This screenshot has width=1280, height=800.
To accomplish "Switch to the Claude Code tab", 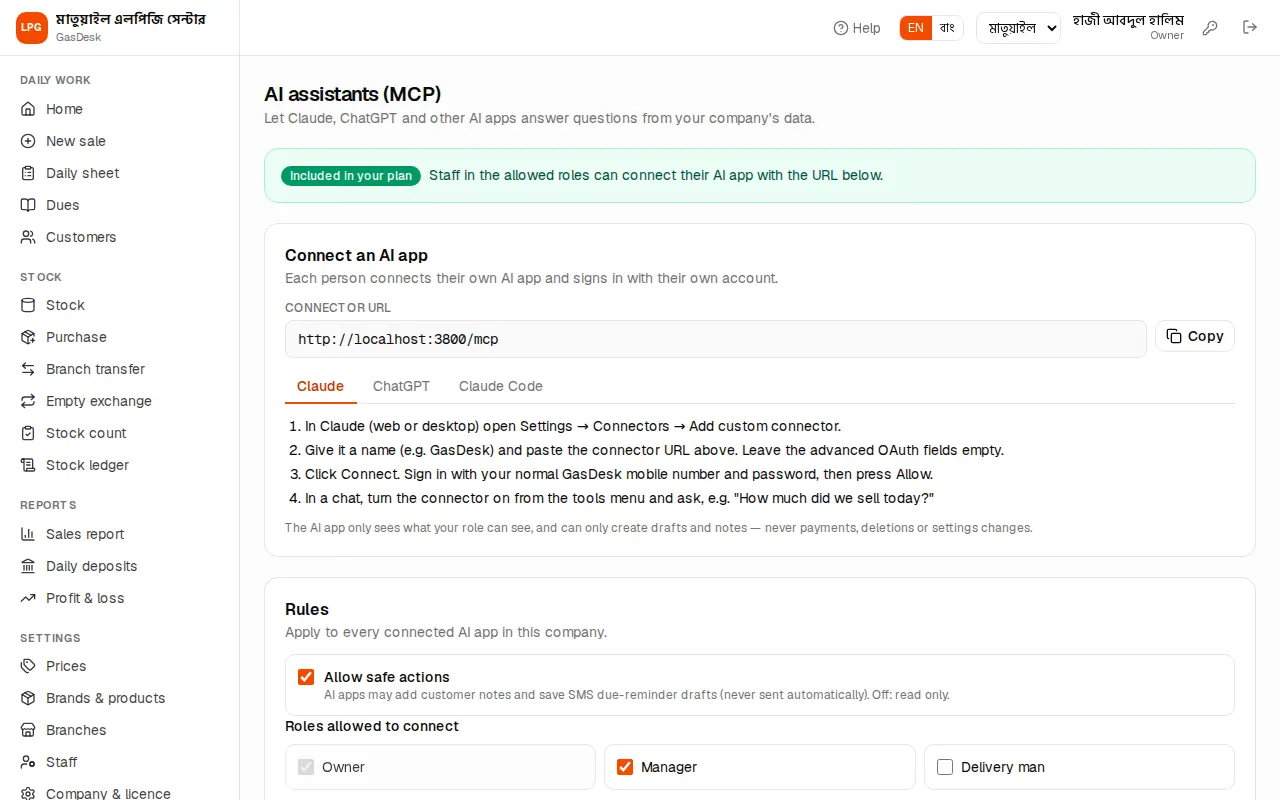I will (x=501, y=386).
